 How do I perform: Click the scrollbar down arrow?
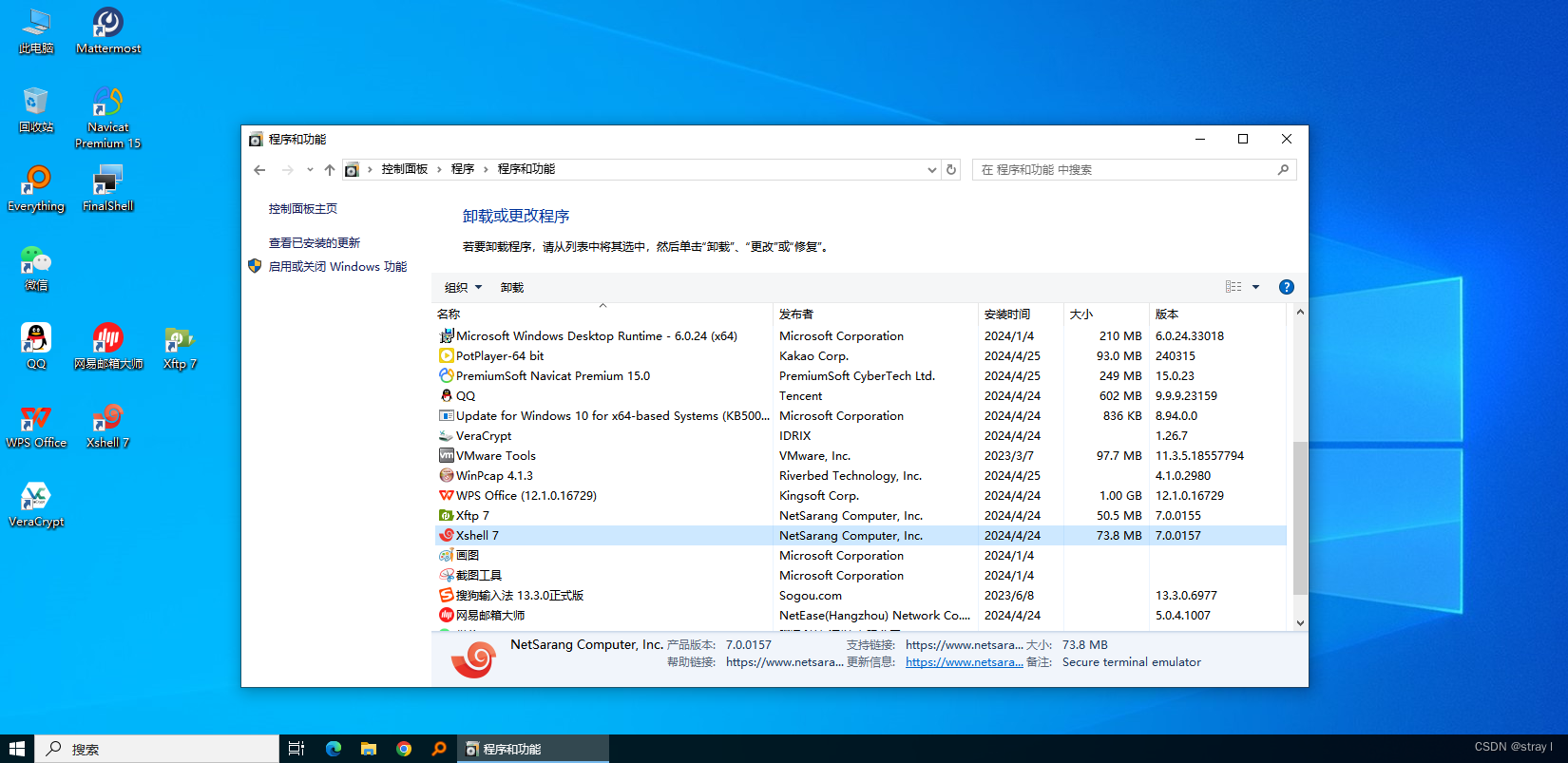(x=1300, y=622)
